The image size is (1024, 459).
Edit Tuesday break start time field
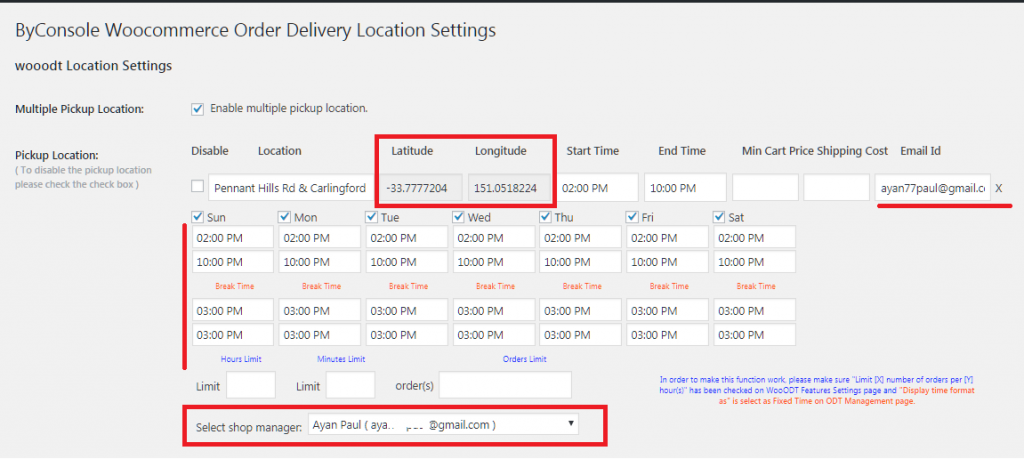pyautogui.click(x=406, y=310)
